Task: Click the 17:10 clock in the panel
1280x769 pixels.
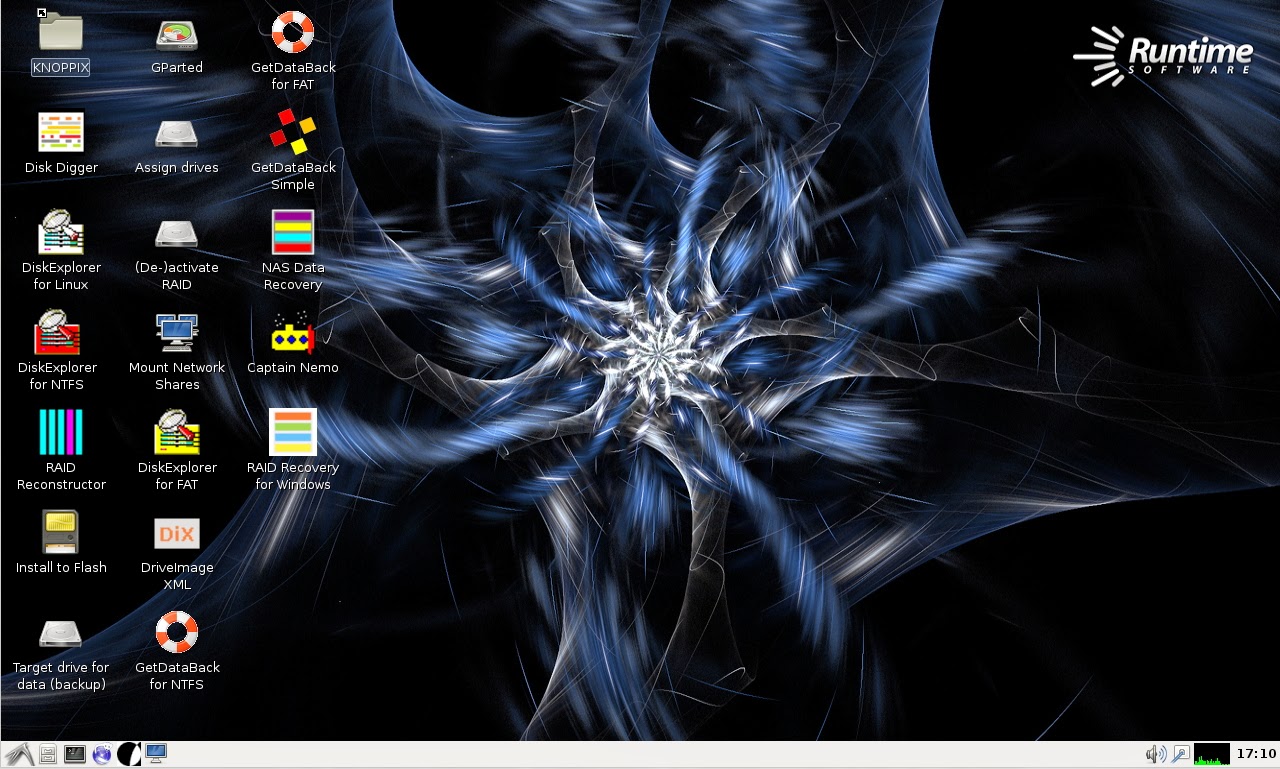Action: [1256, 754]
